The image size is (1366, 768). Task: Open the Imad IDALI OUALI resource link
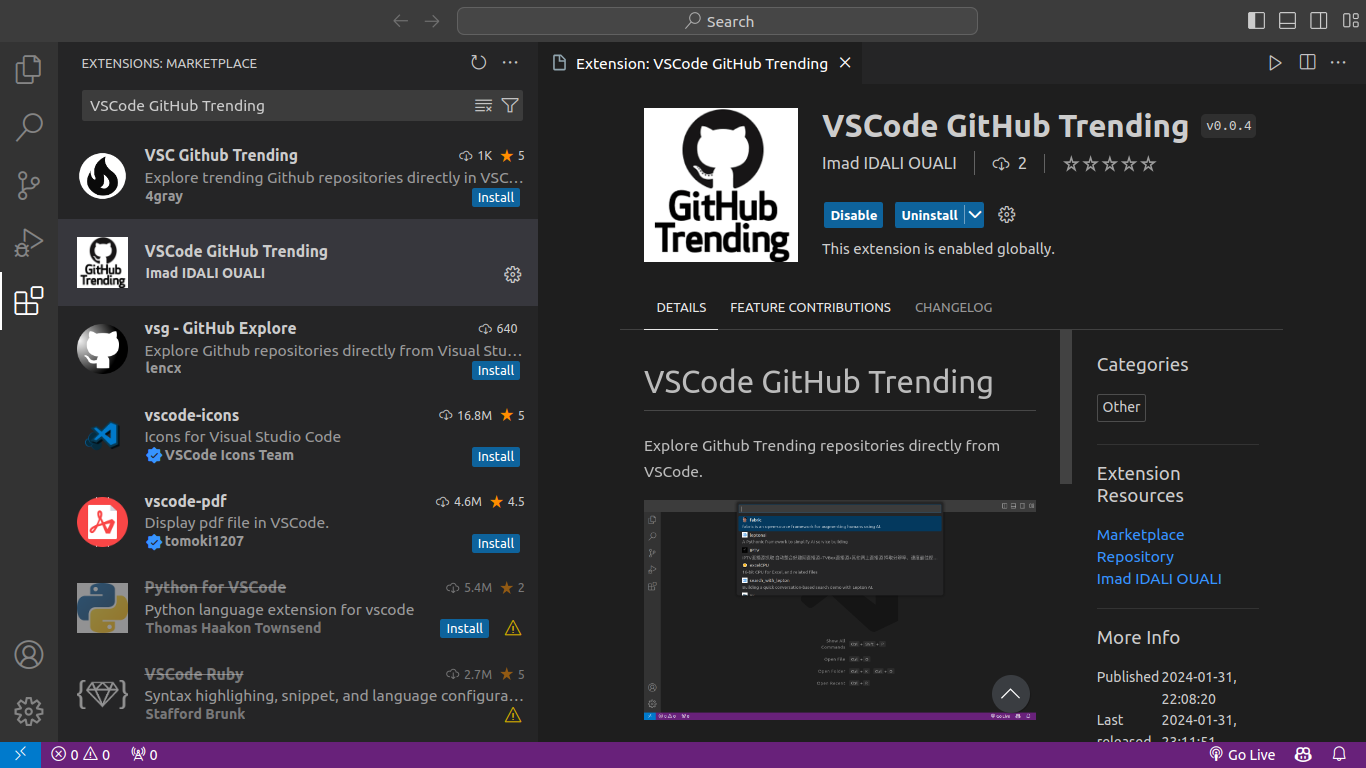(x=1159, y=579)
